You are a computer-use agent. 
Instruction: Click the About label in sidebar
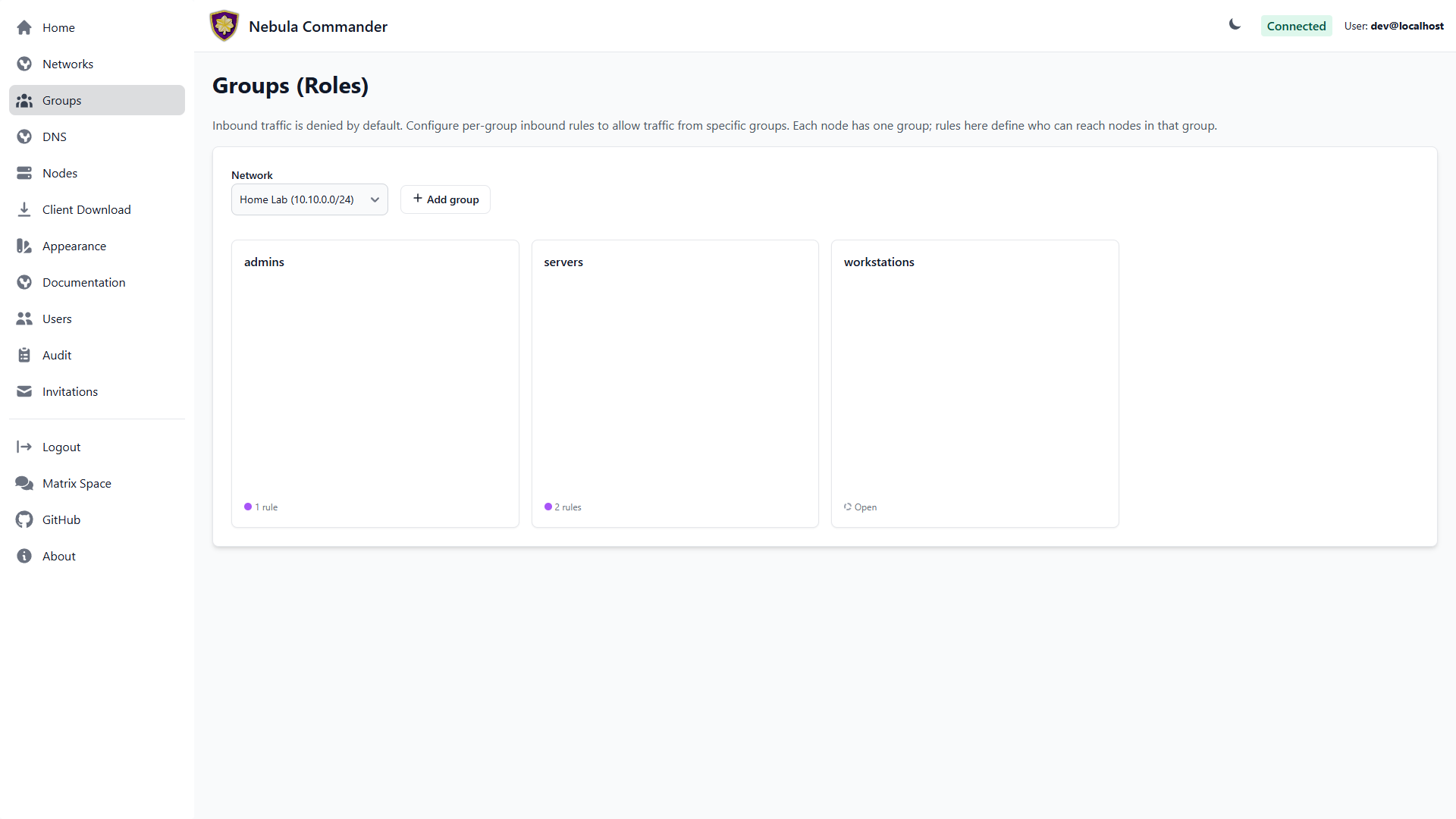coord(59,556)
